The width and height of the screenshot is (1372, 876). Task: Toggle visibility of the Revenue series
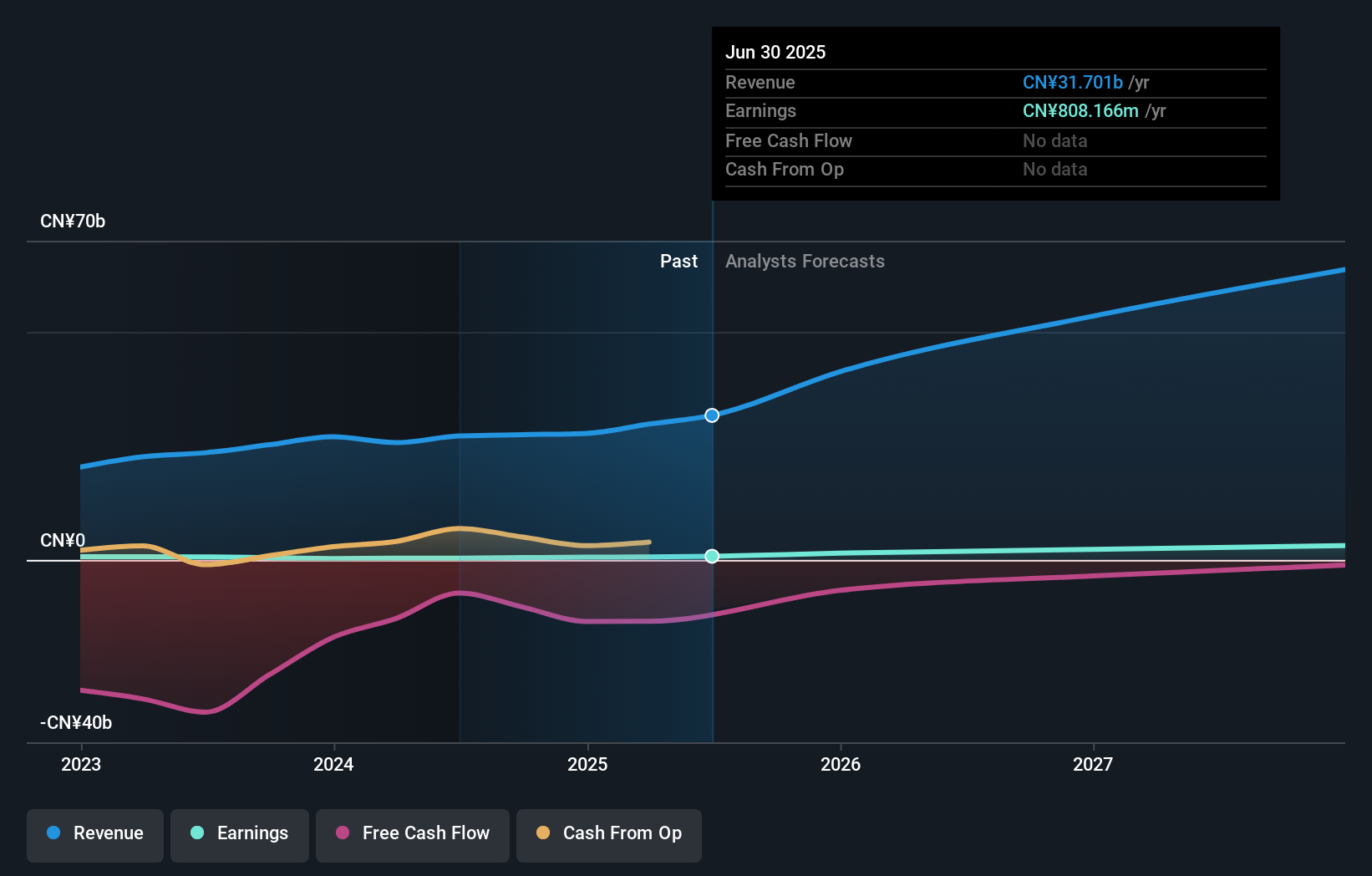coord(94,833)
